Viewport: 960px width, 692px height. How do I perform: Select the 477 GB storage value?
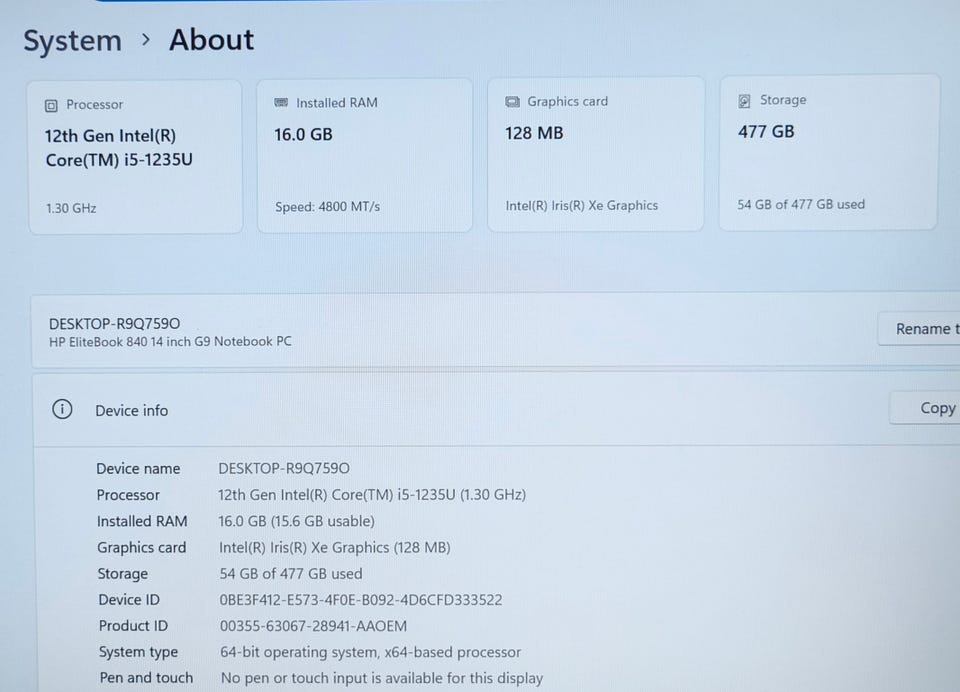(x=766, y=132)
